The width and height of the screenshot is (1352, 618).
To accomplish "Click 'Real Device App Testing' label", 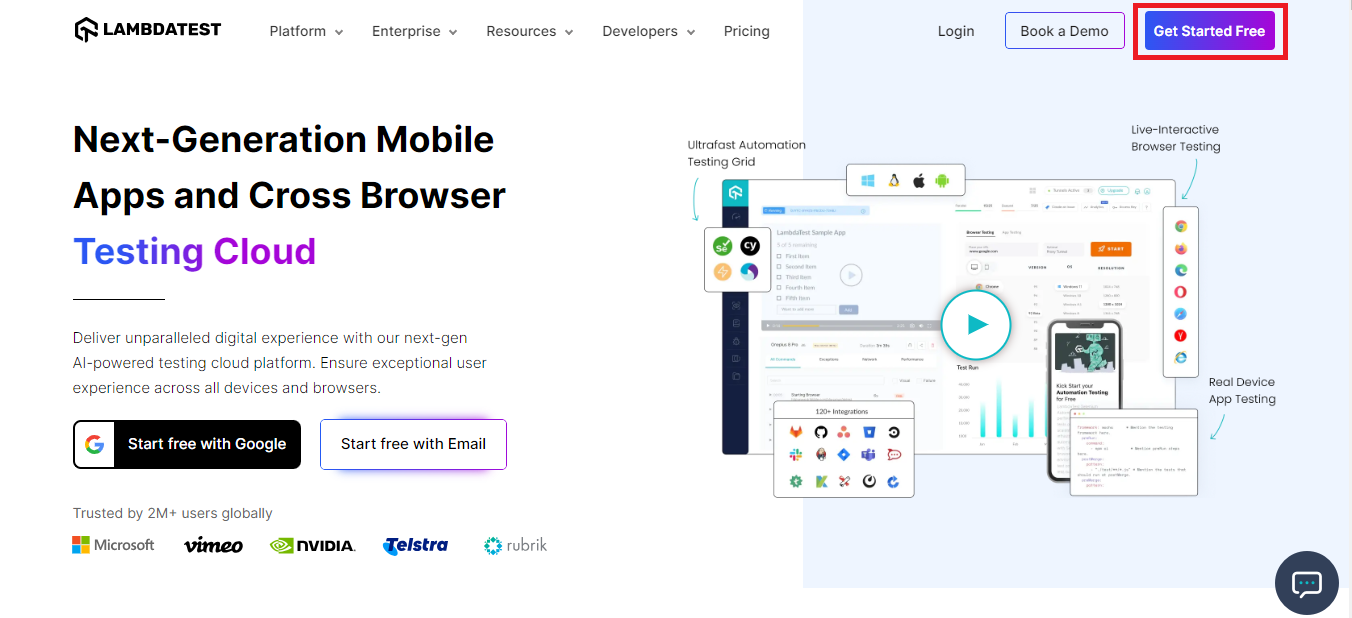I will tap(1242, 390).
